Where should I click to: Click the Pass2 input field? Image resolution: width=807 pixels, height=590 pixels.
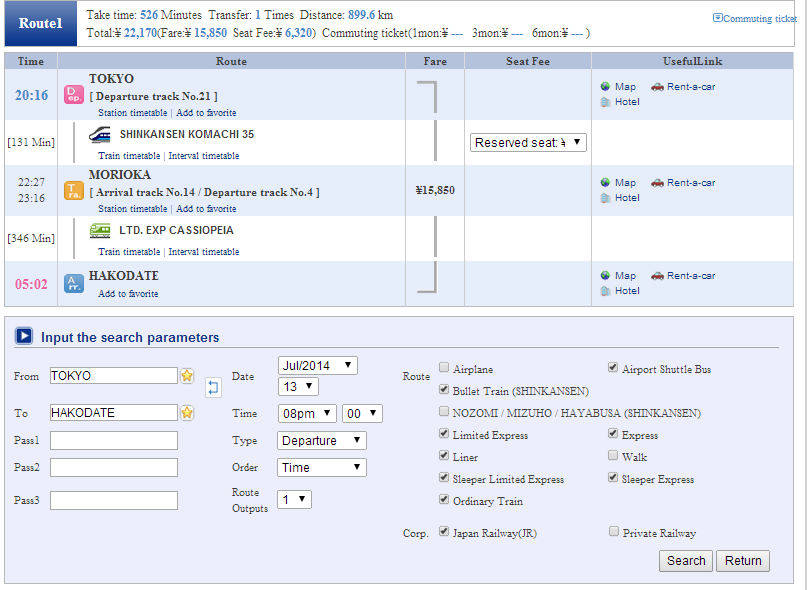tap(114, 467)
